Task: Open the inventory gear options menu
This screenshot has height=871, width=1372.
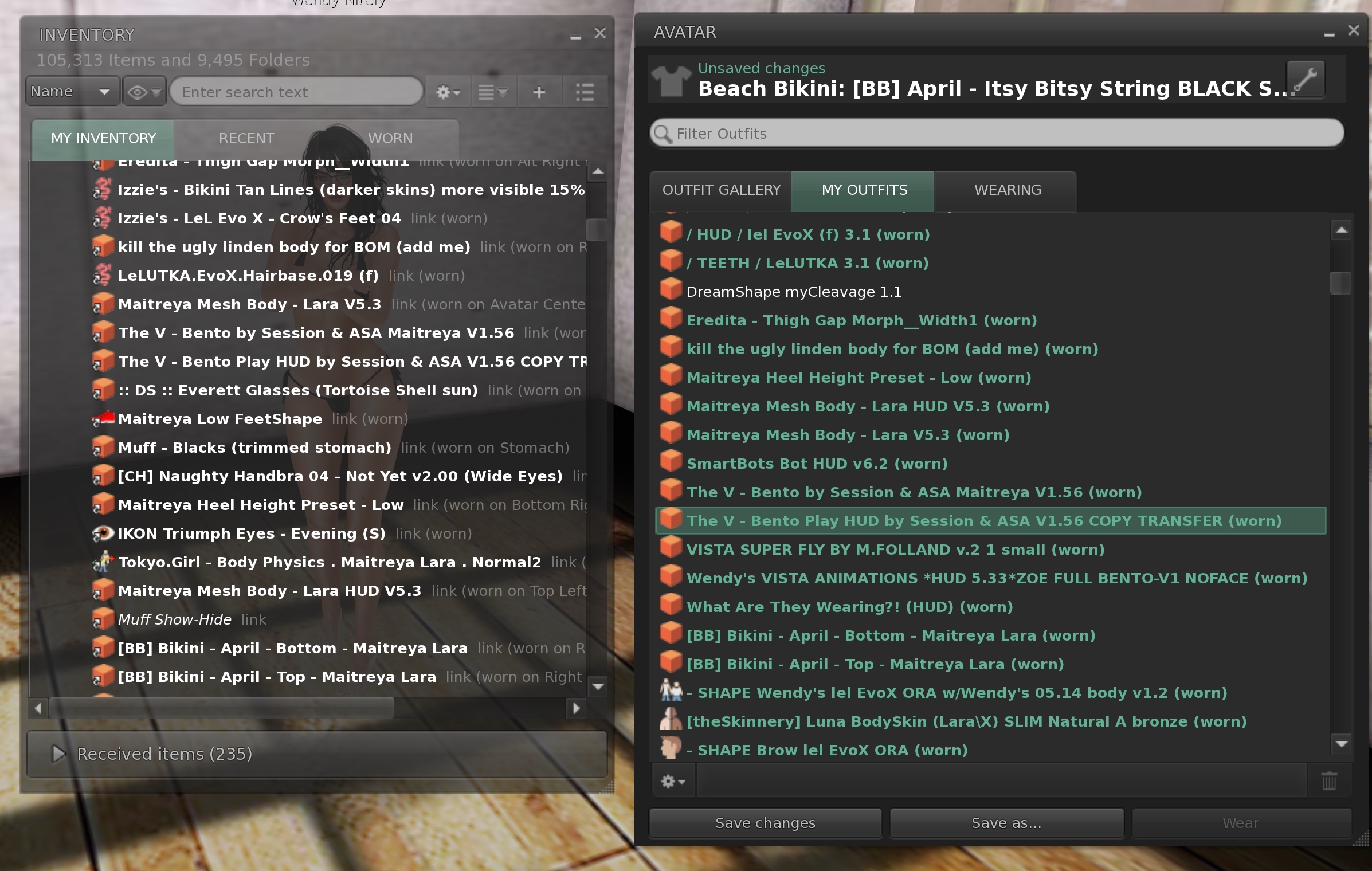Action: click(x=448, y=92)
